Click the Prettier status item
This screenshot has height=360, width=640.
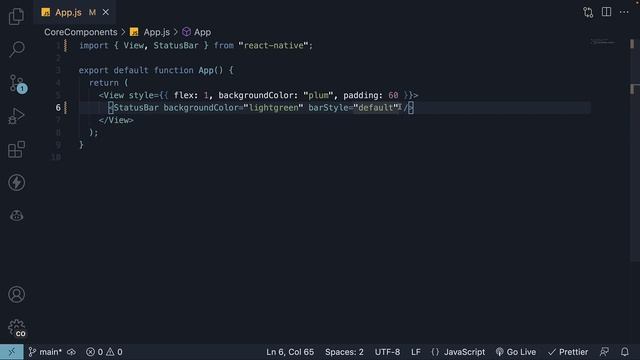[x=568, y=352]
